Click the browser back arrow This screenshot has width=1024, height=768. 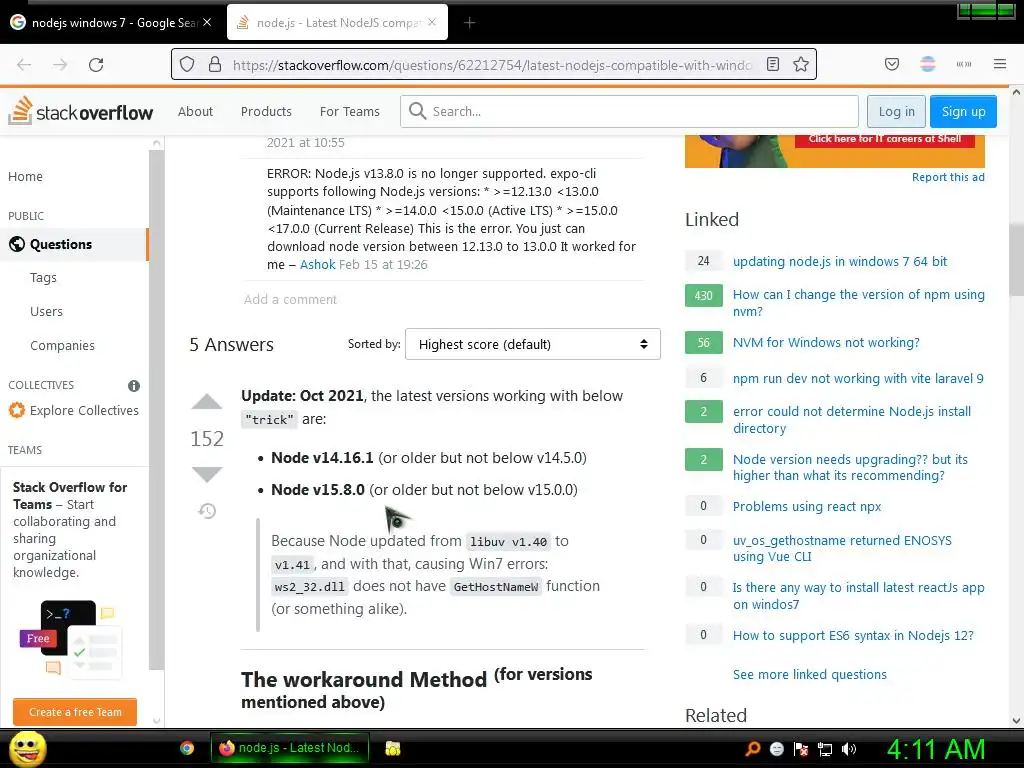click(24, 65)
